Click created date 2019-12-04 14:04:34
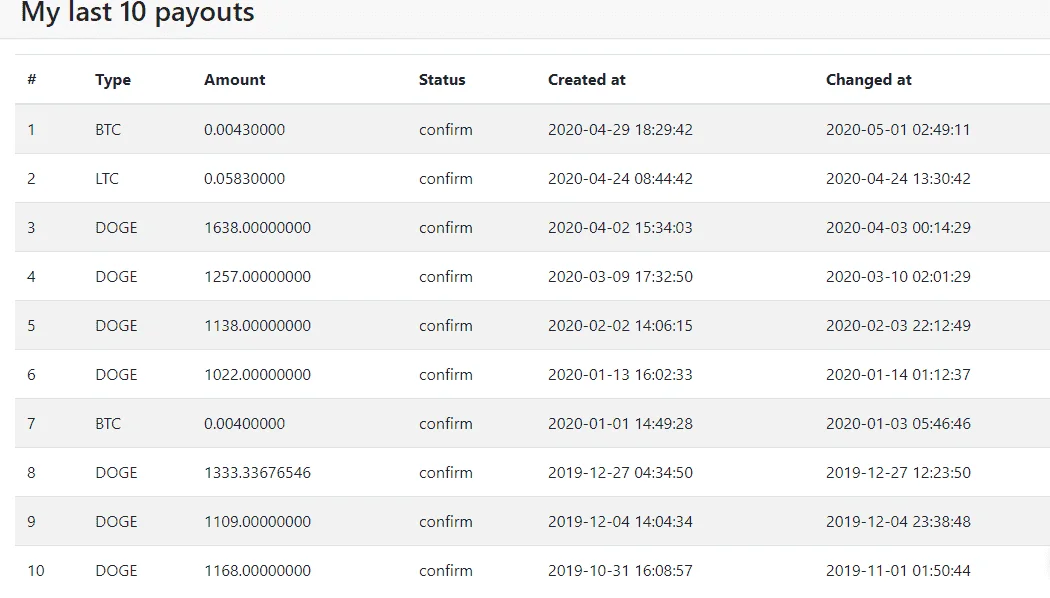1050x598 pixels. coord(620,522)
